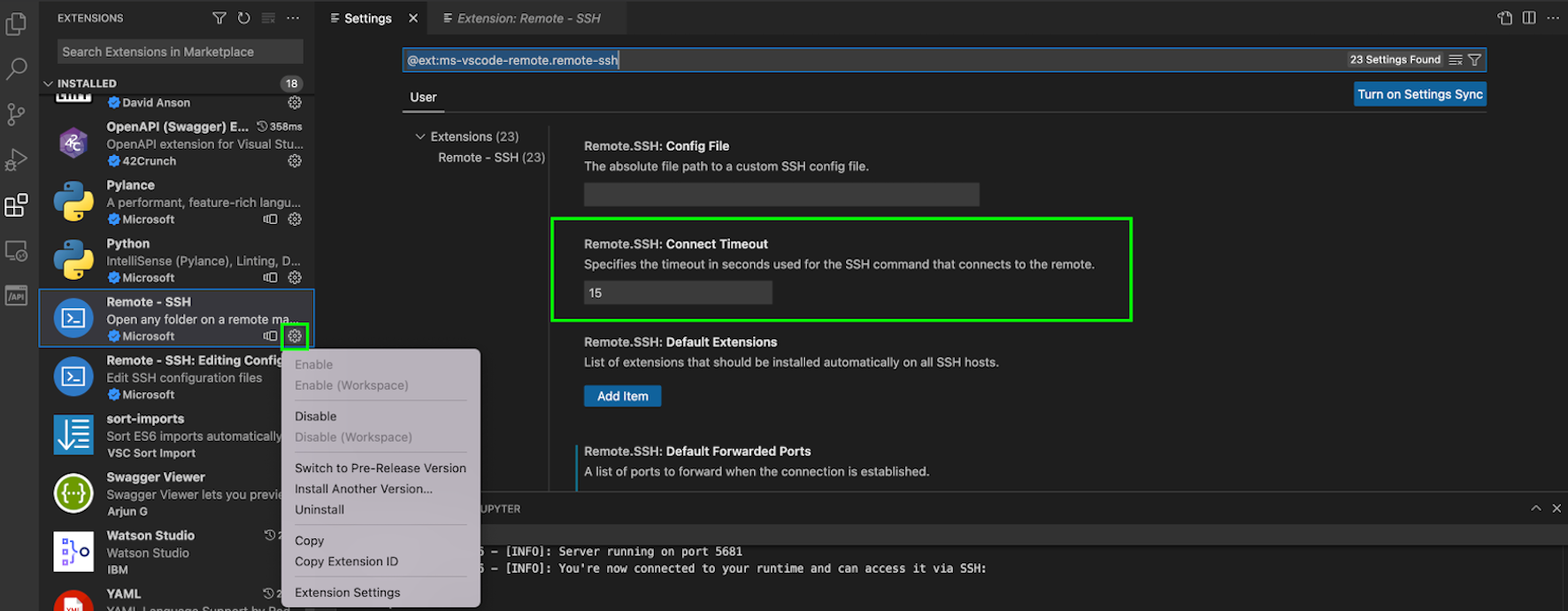Open manage gear for Pylance extension
Image resolution: width=1568 pixels, height=611 pixels.
pos(295,220)
